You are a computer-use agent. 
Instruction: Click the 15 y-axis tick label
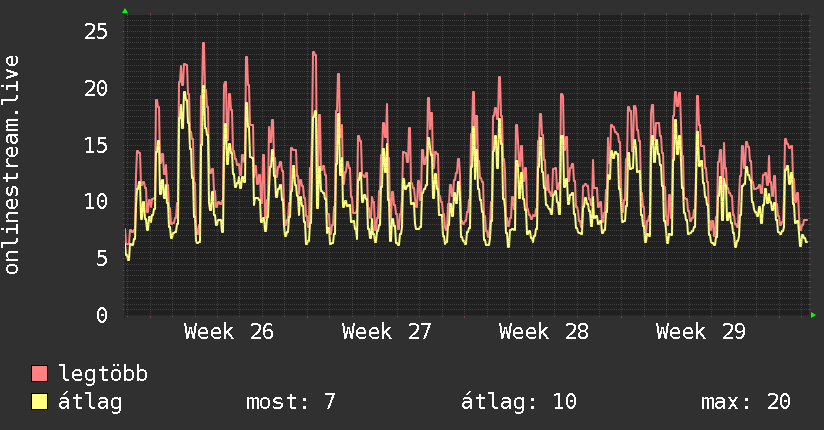[x=96, y=145]
